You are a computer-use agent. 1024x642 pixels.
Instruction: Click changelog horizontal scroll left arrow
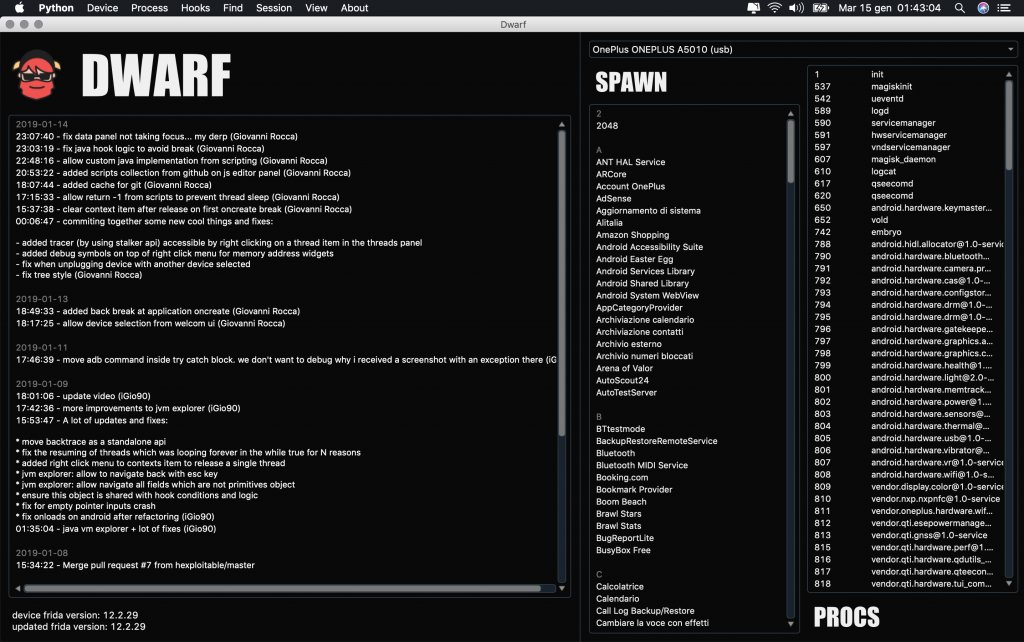point(18,588)
